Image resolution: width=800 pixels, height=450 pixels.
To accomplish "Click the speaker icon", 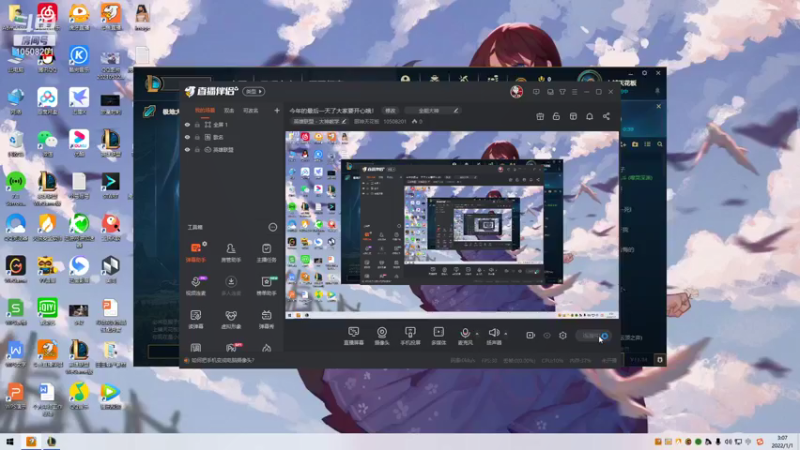I will click(493, 333).
